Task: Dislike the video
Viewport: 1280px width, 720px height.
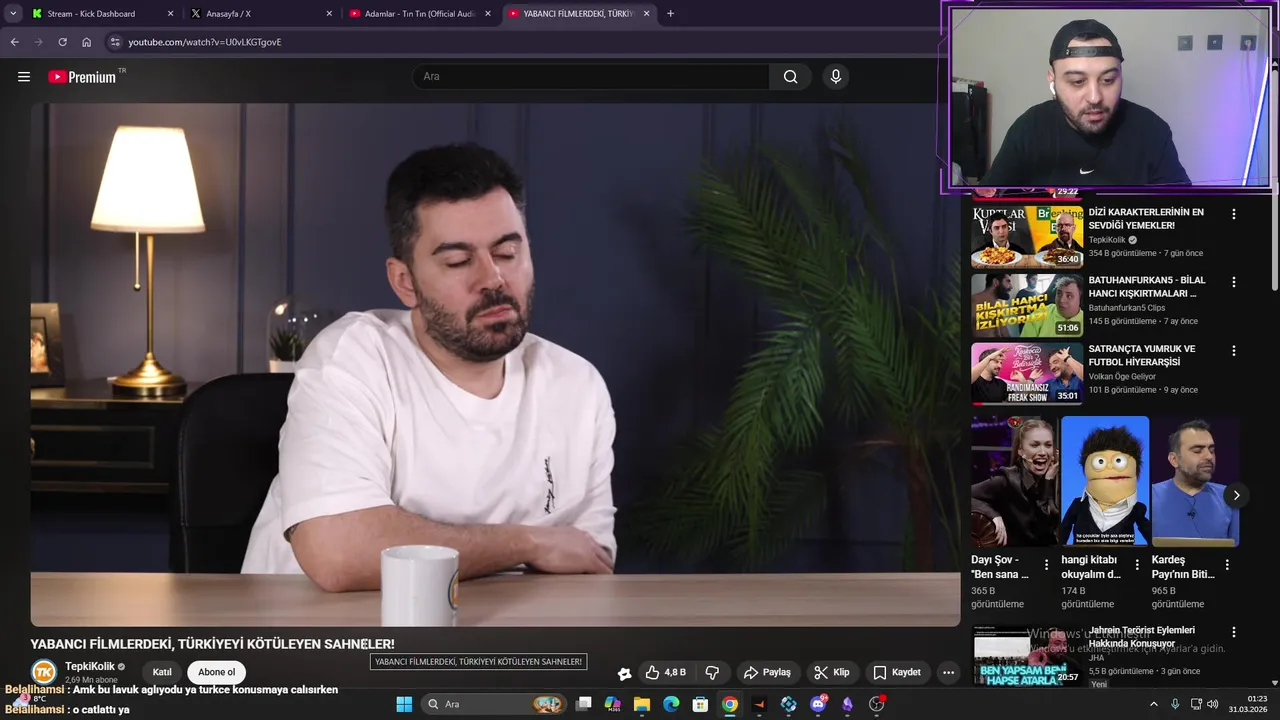Action: 712,673
